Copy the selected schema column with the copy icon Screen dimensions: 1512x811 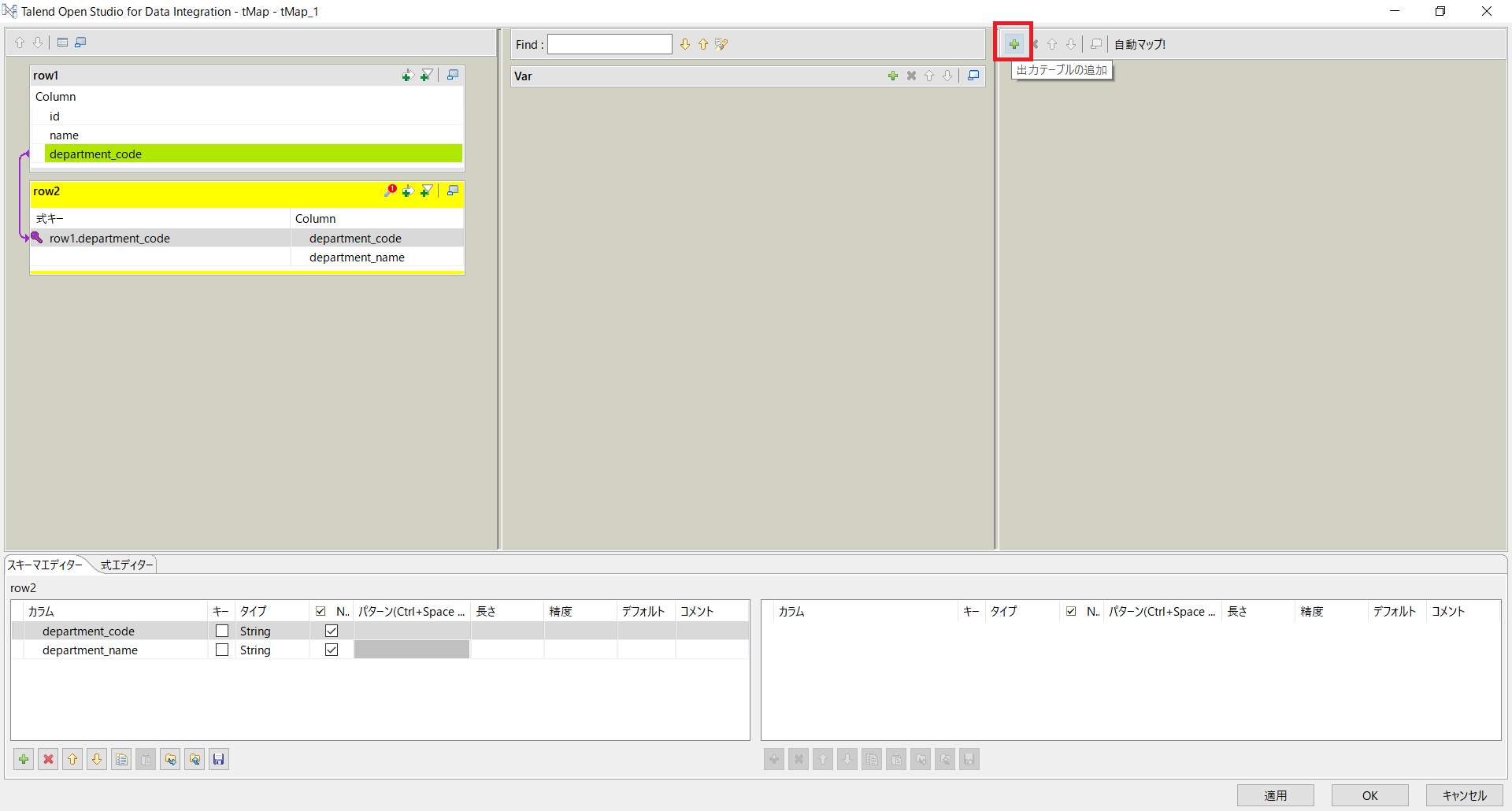tap(121, 758)
